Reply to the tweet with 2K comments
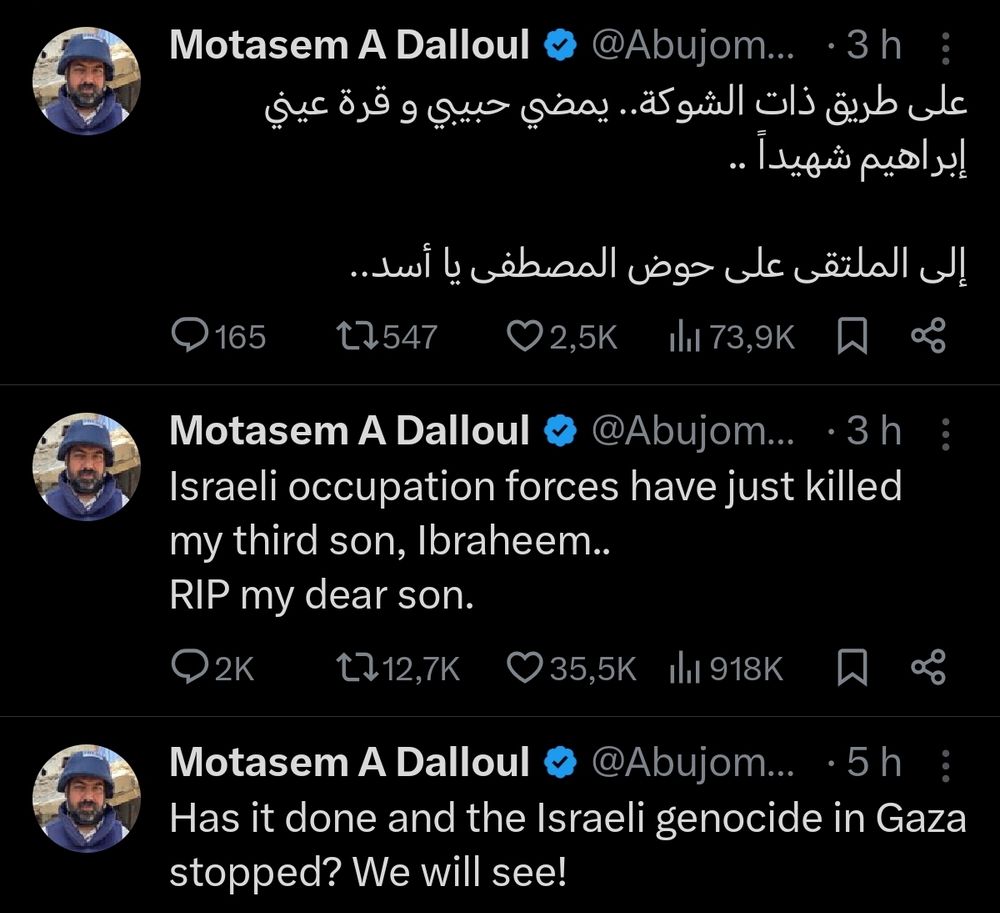Screen dimensions: 1000x913 pos(190,668)
